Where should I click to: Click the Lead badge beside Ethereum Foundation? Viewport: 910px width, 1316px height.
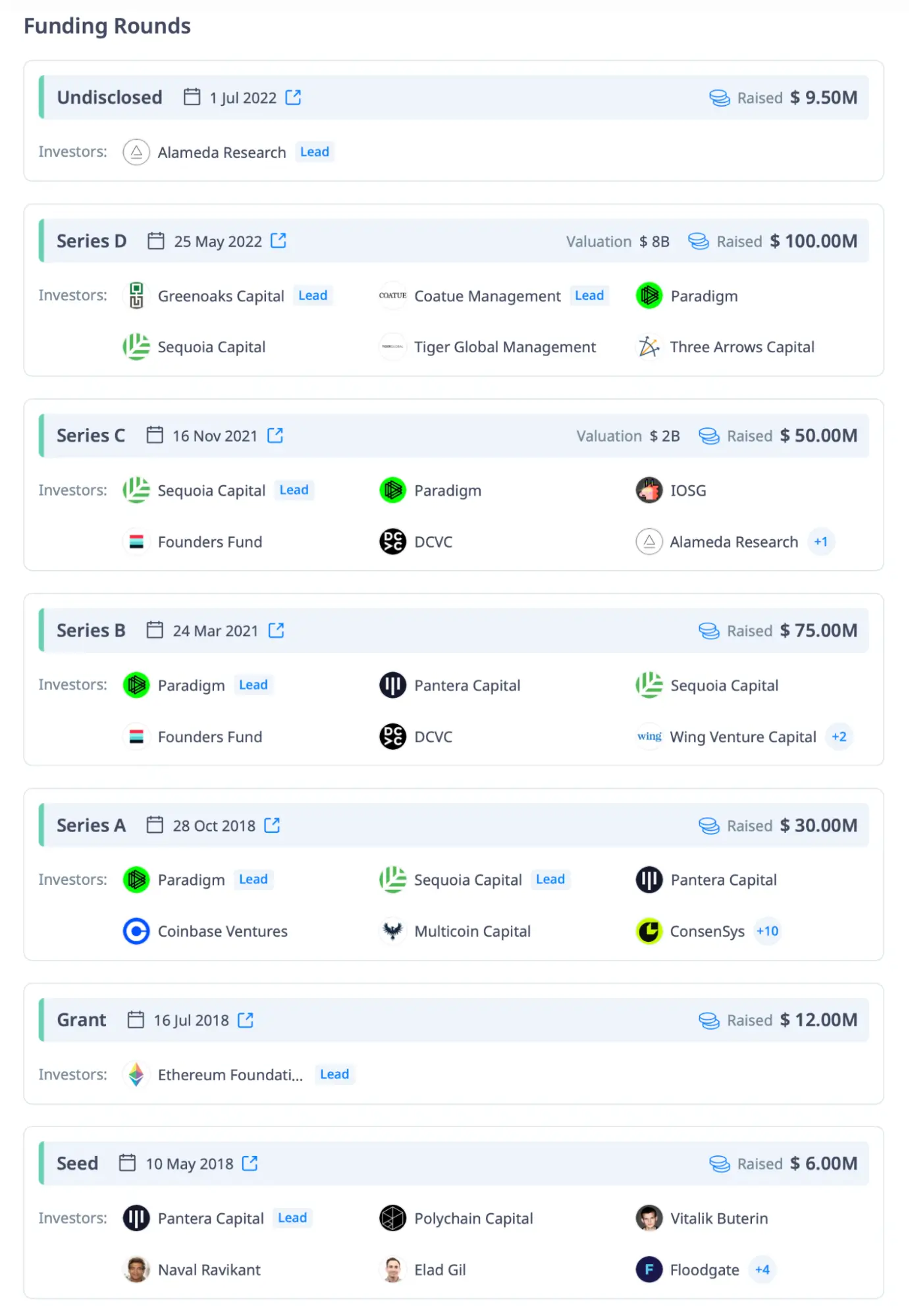point(335,1074)
